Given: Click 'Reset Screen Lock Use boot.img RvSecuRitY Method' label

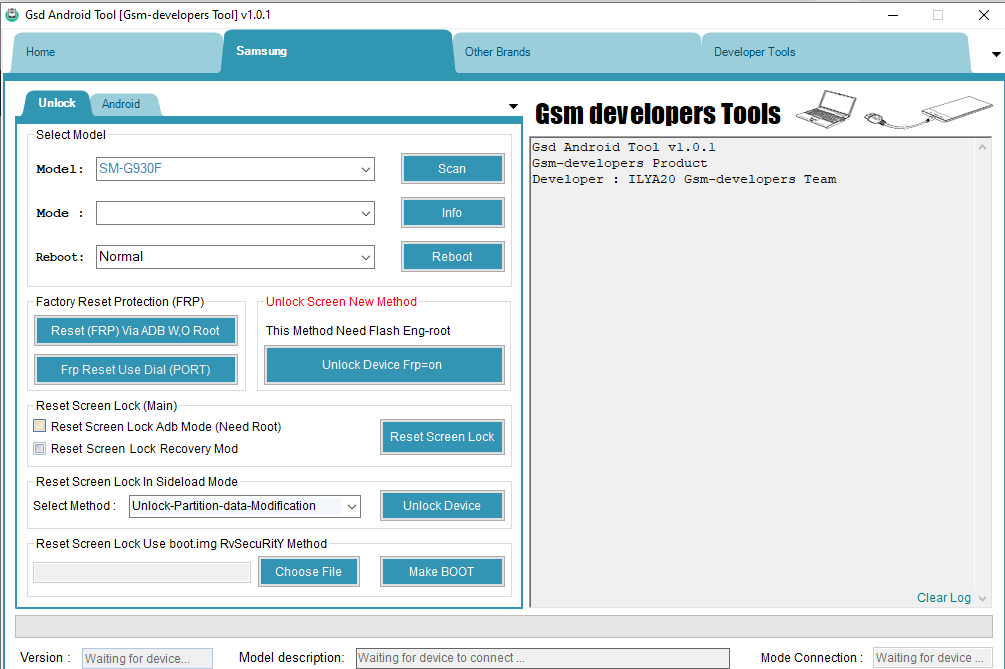Looking at the screenshot, I should [181, 544].
